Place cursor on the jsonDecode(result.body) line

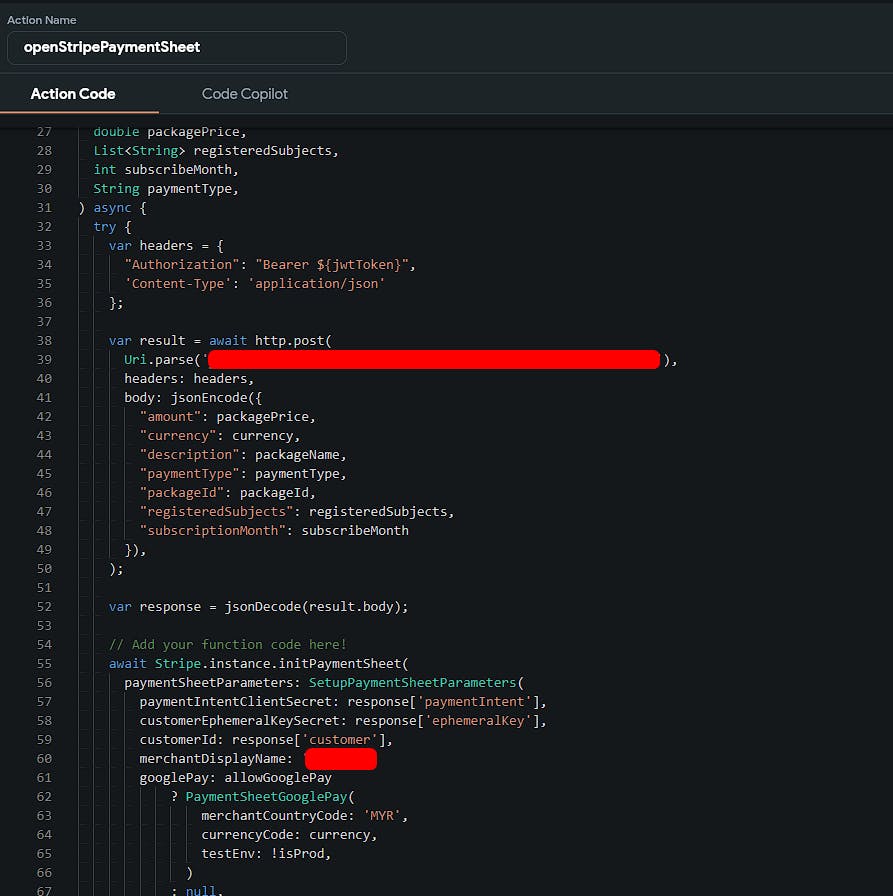point(258,607)
